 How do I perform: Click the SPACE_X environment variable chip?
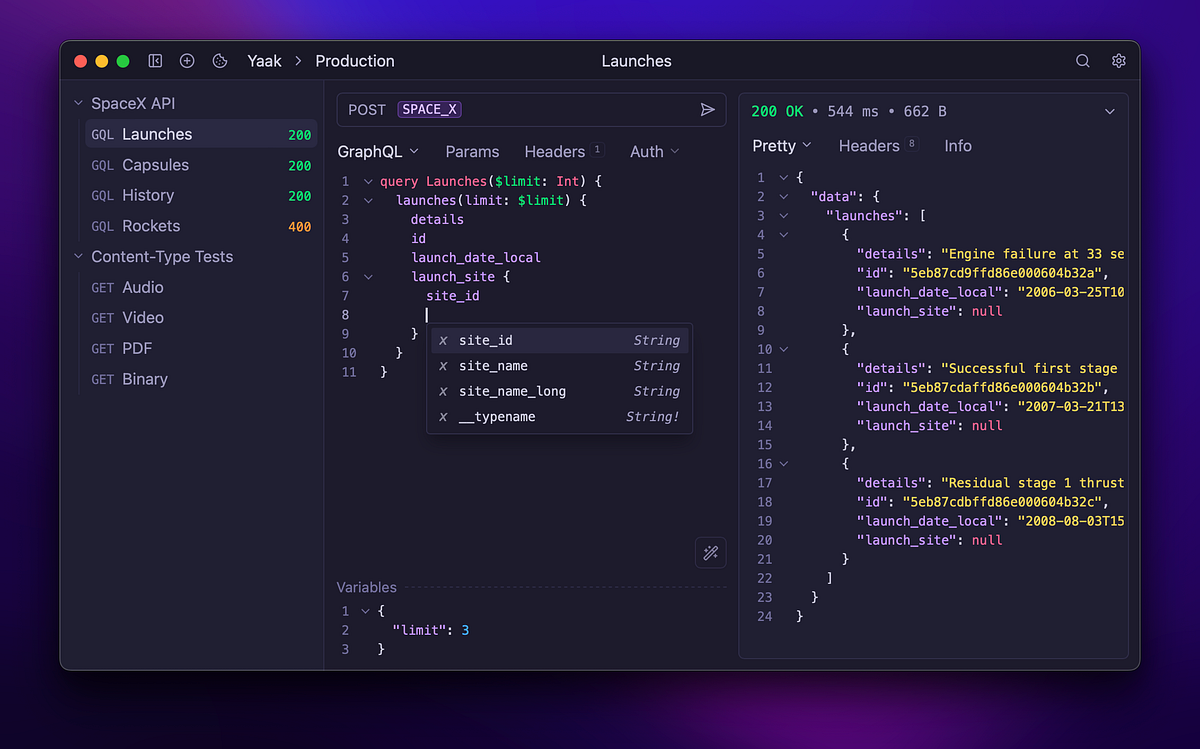[x=429, y=109]
